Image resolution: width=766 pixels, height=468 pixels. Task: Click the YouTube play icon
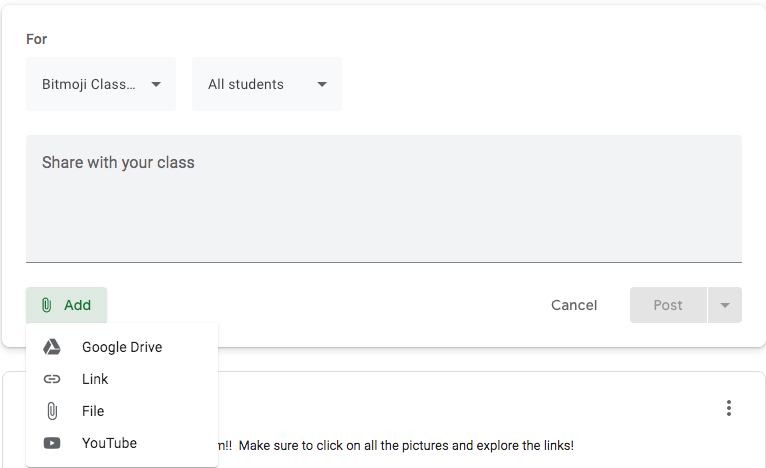pos(52,443)
